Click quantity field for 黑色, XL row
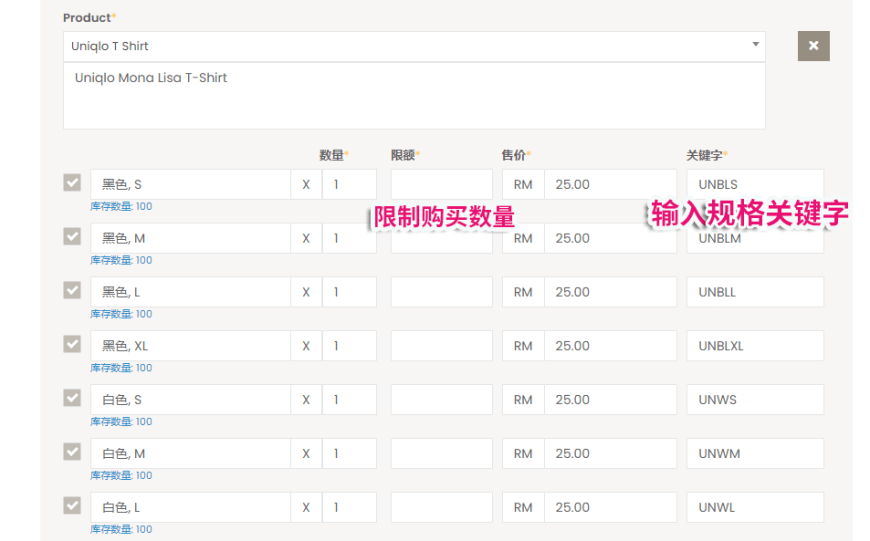The image size is (870, 541). click(349, 346)
